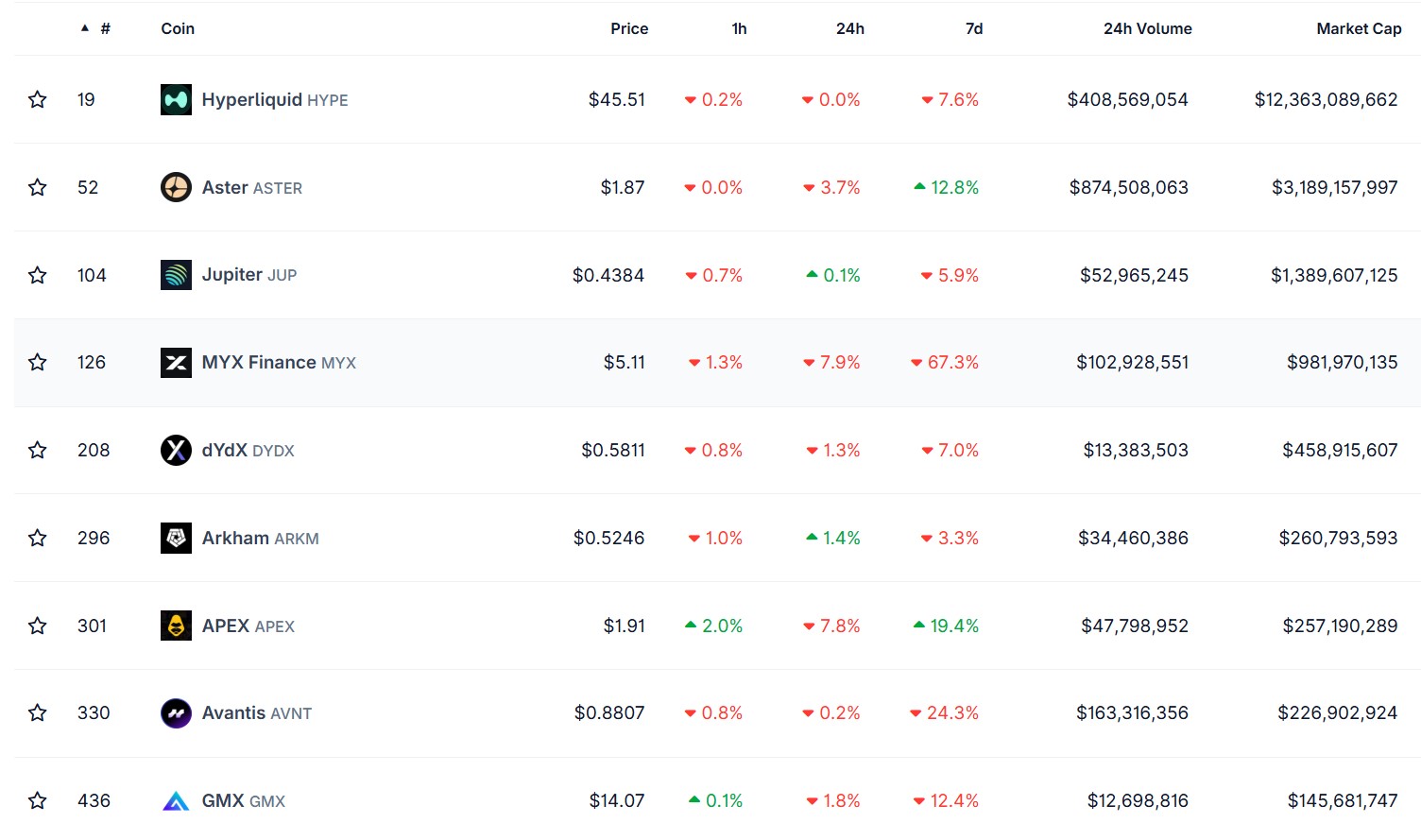Sort table by 24h Volume header

click(x=1147, y=29)
